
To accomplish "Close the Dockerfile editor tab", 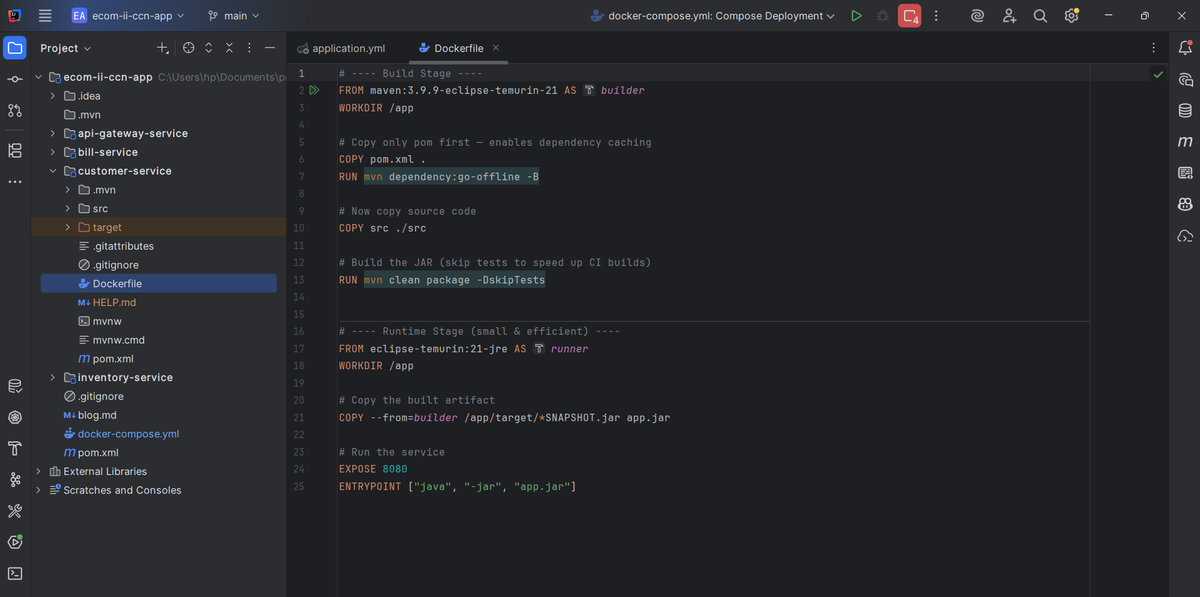I will (496, 48).
